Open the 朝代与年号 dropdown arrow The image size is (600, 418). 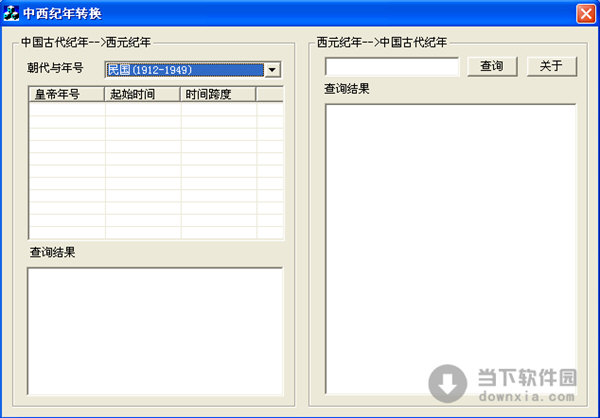[272, 70]
